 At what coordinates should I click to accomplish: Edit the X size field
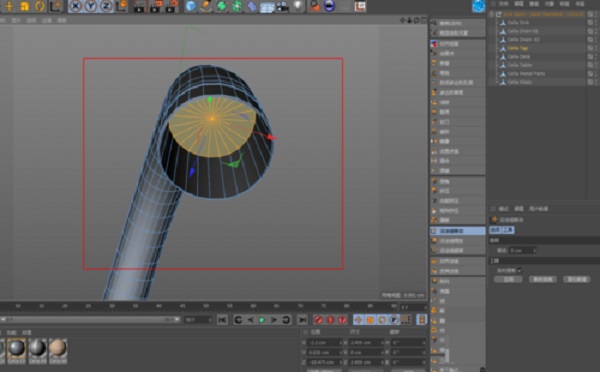(366, 343)
